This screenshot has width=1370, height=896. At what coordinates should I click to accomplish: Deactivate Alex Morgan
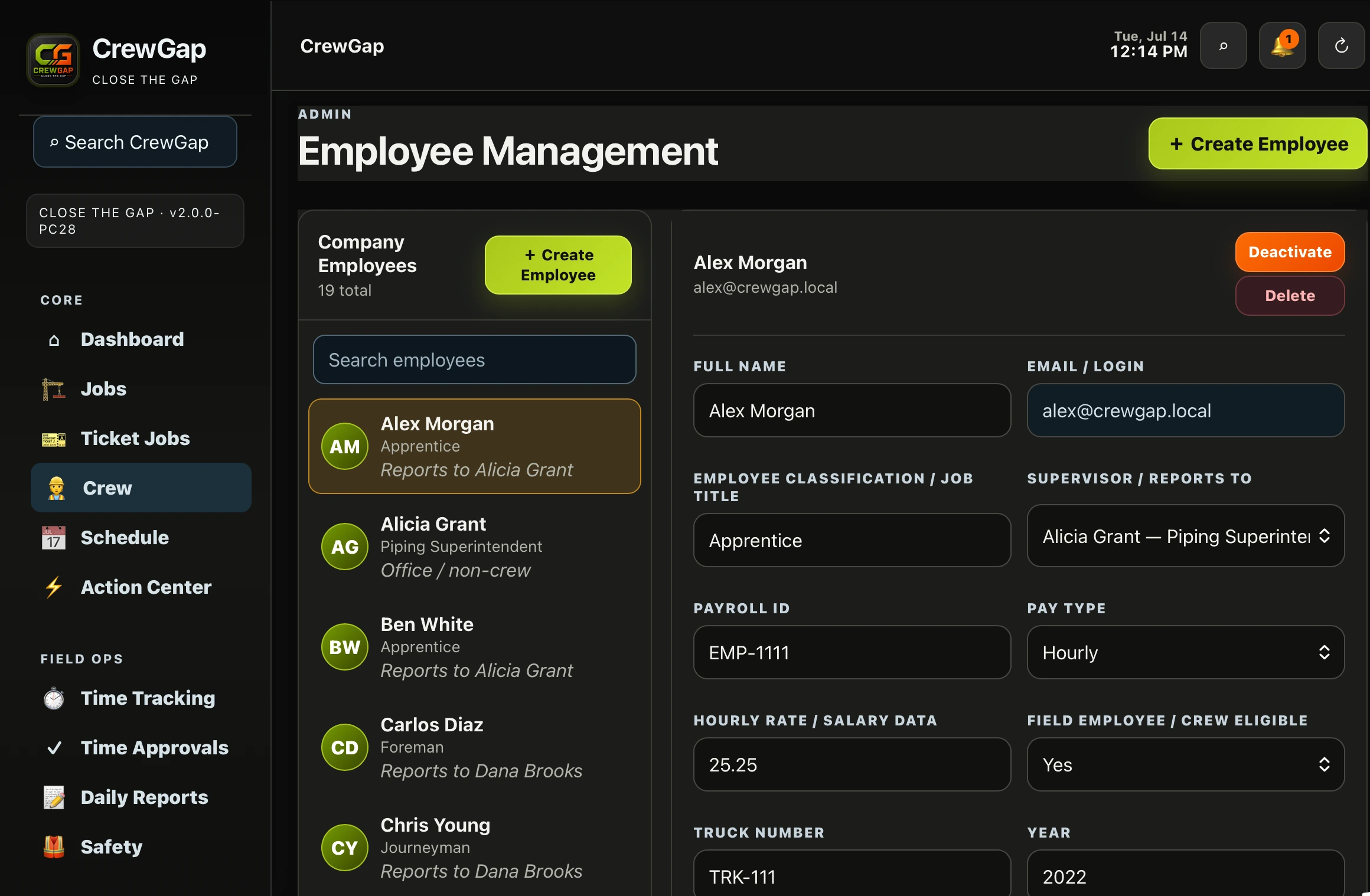[1290, 252]
